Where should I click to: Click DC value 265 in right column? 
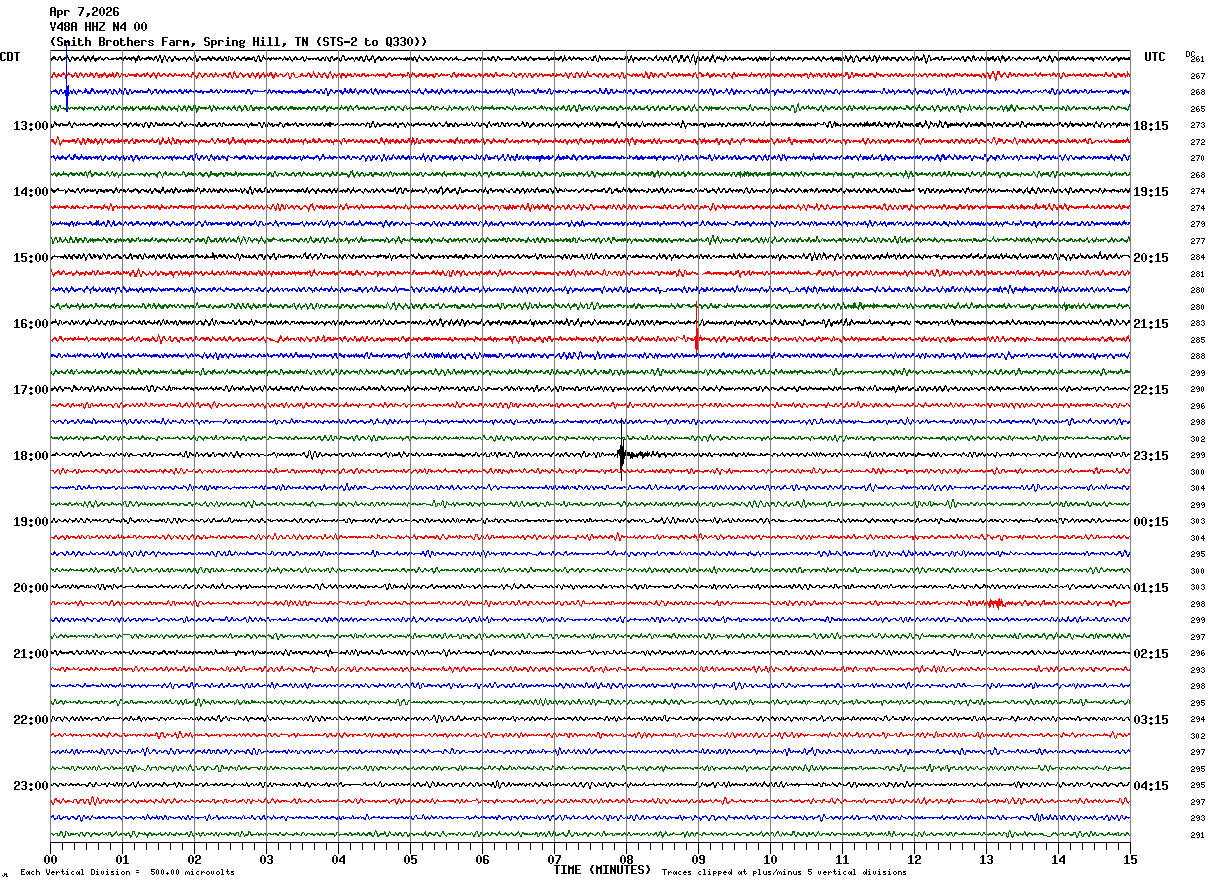[1198, 109]
